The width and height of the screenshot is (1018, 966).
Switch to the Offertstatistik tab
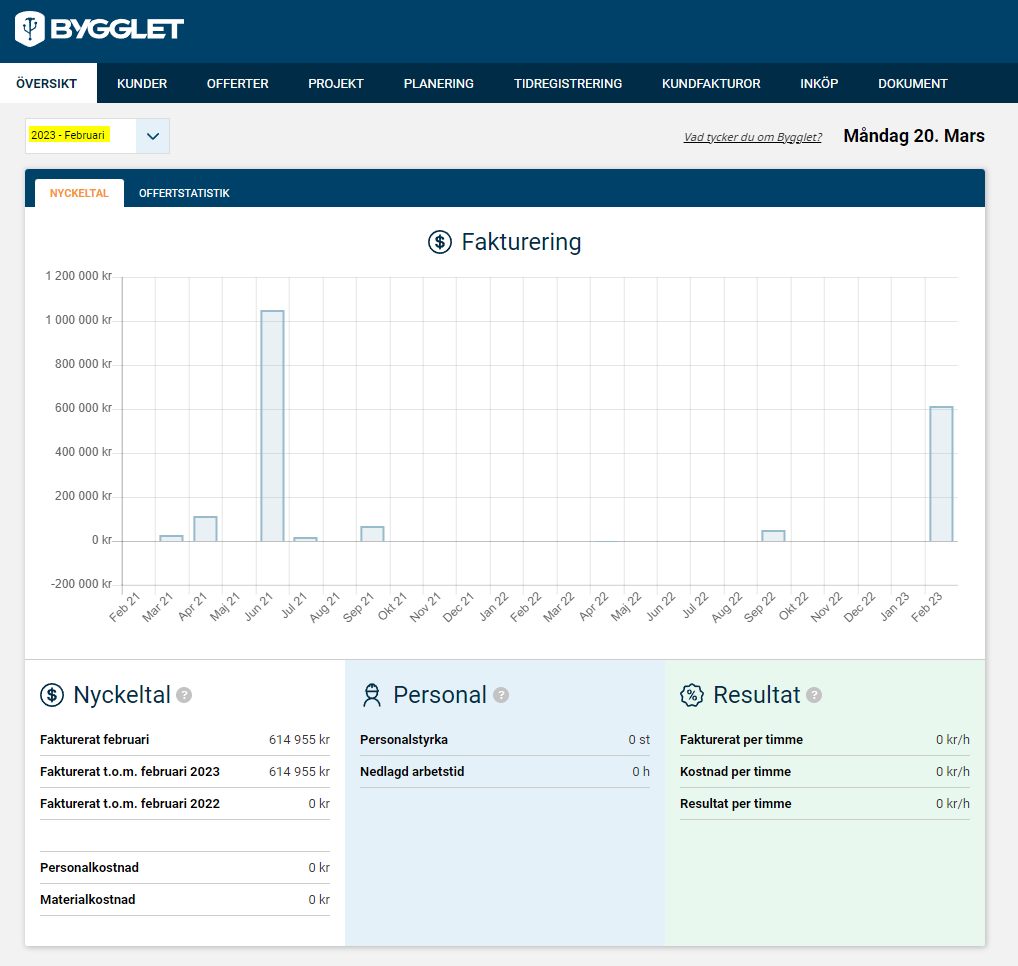tap(184, 193)
